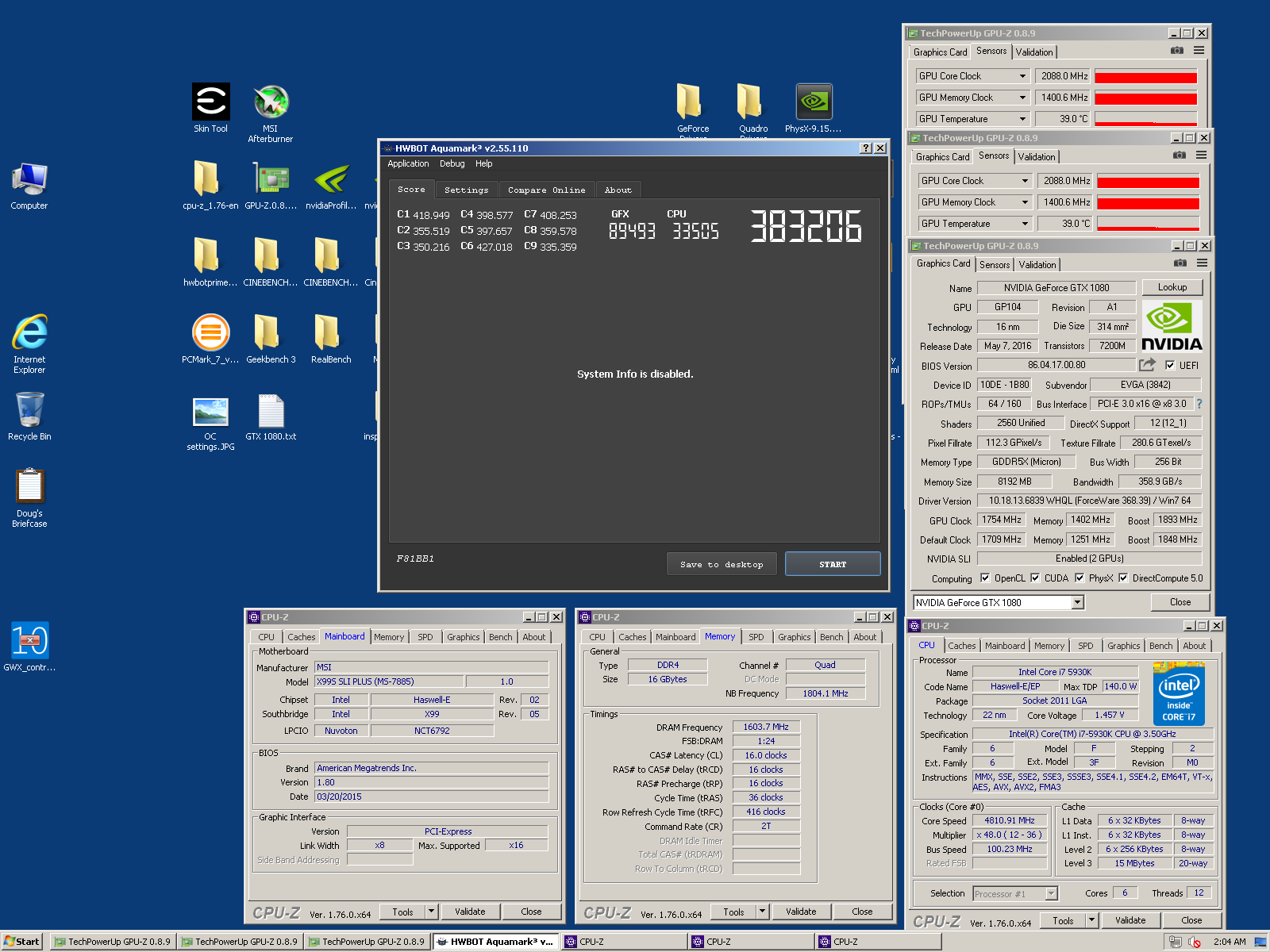
Task: Open the nvidiaProfileInspector shortcut
Action: tap(331, 184)
